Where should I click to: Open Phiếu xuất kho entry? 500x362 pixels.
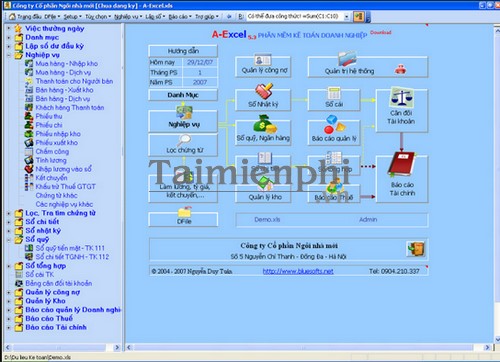[57, 143]
